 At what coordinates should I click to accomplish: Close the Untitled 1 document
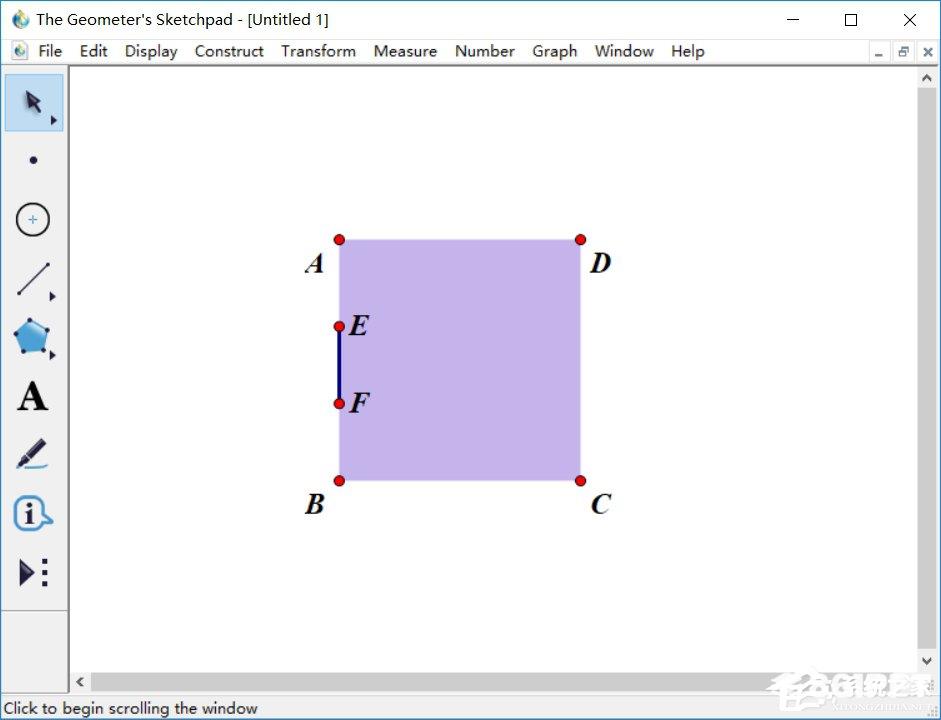coord(927,52)
